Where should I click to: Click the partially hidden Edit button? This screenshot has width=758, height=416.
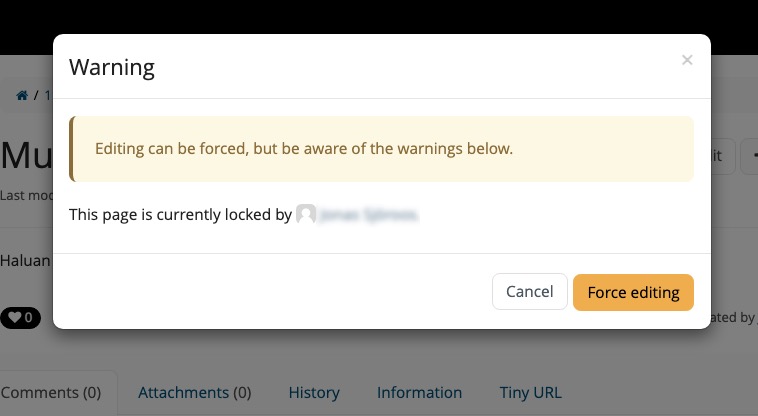point(723,156)
